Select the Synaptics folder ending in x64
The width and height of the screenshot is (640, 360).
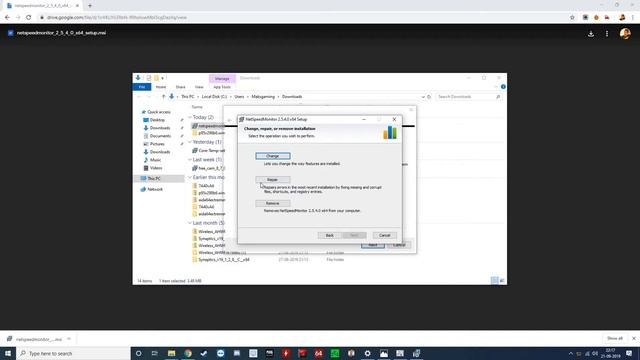(x=224, y=260)
